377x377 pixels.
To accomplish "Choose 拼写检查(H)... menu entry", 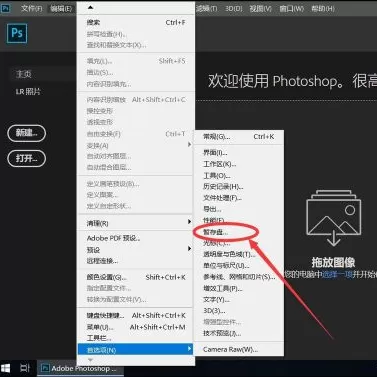I will [136, 34].
